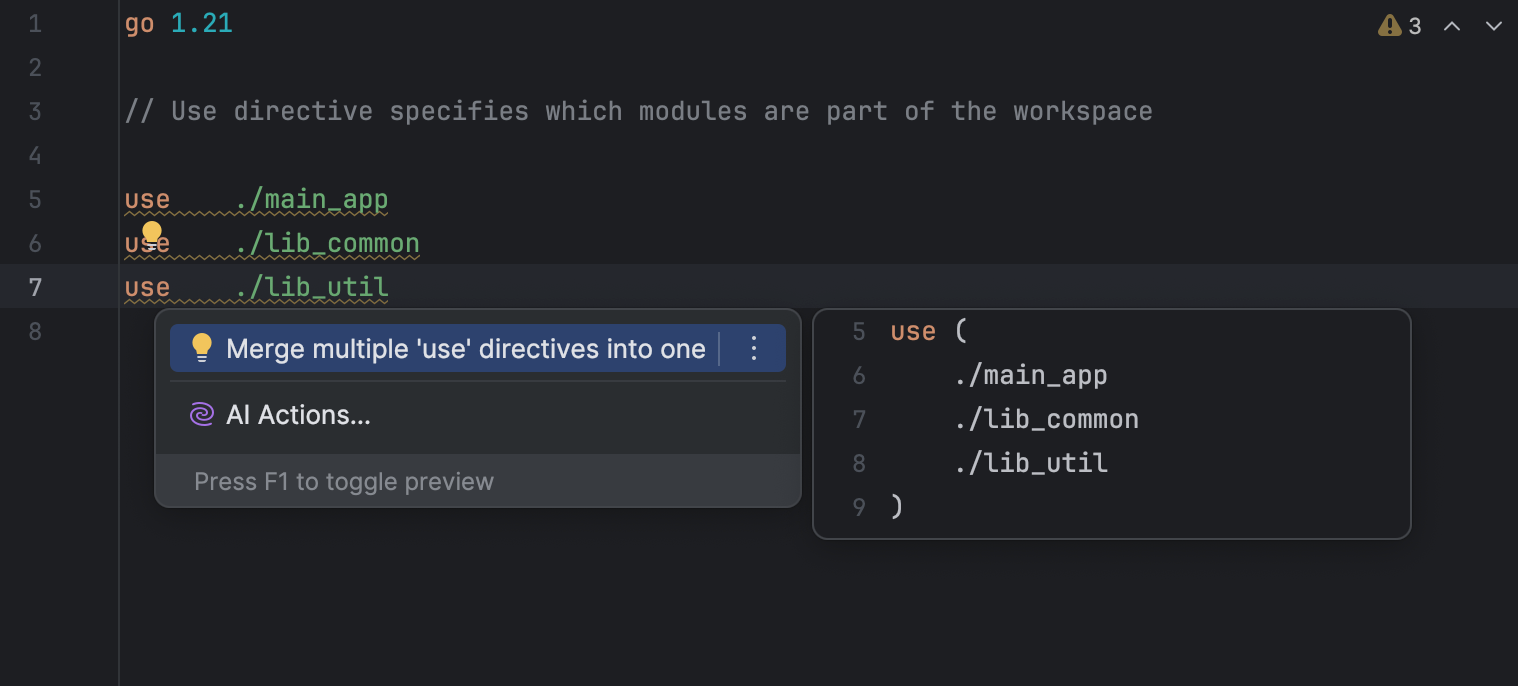This screenshot has width=1518, height=686.
Task: Click the up arrow for previous problem
Action: click(x=1451, y=26)
